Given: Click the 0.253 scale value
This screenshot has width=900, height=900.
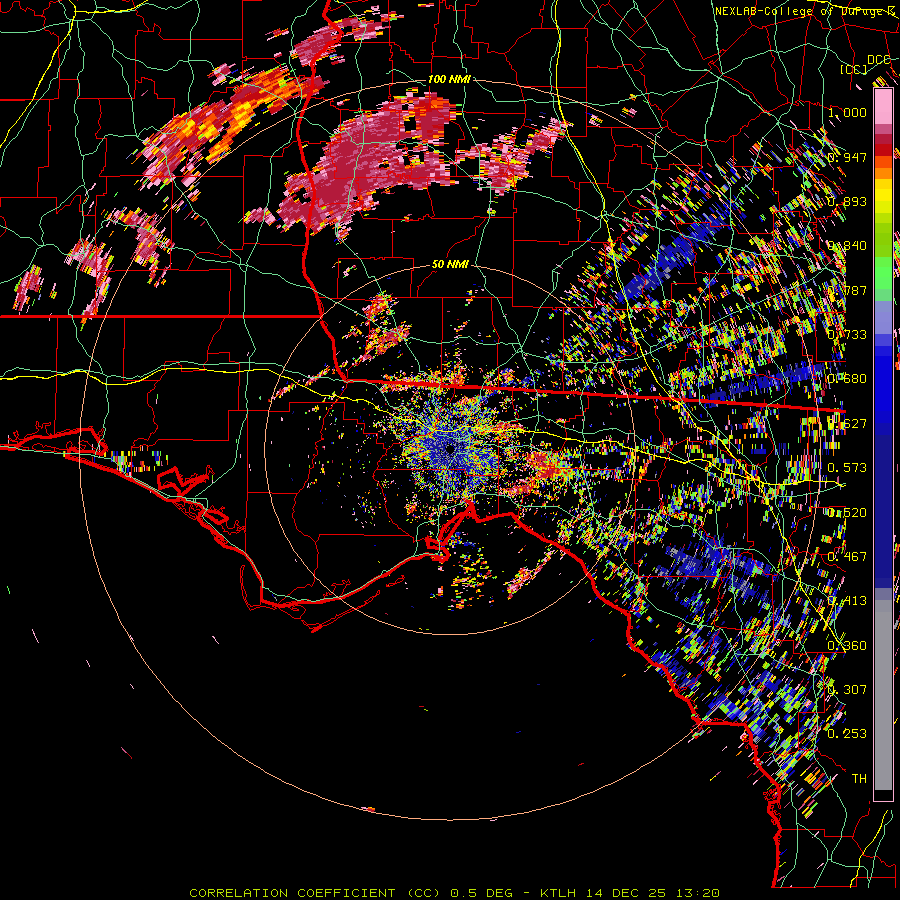Looking at the screenshot, I should (847, 734).
